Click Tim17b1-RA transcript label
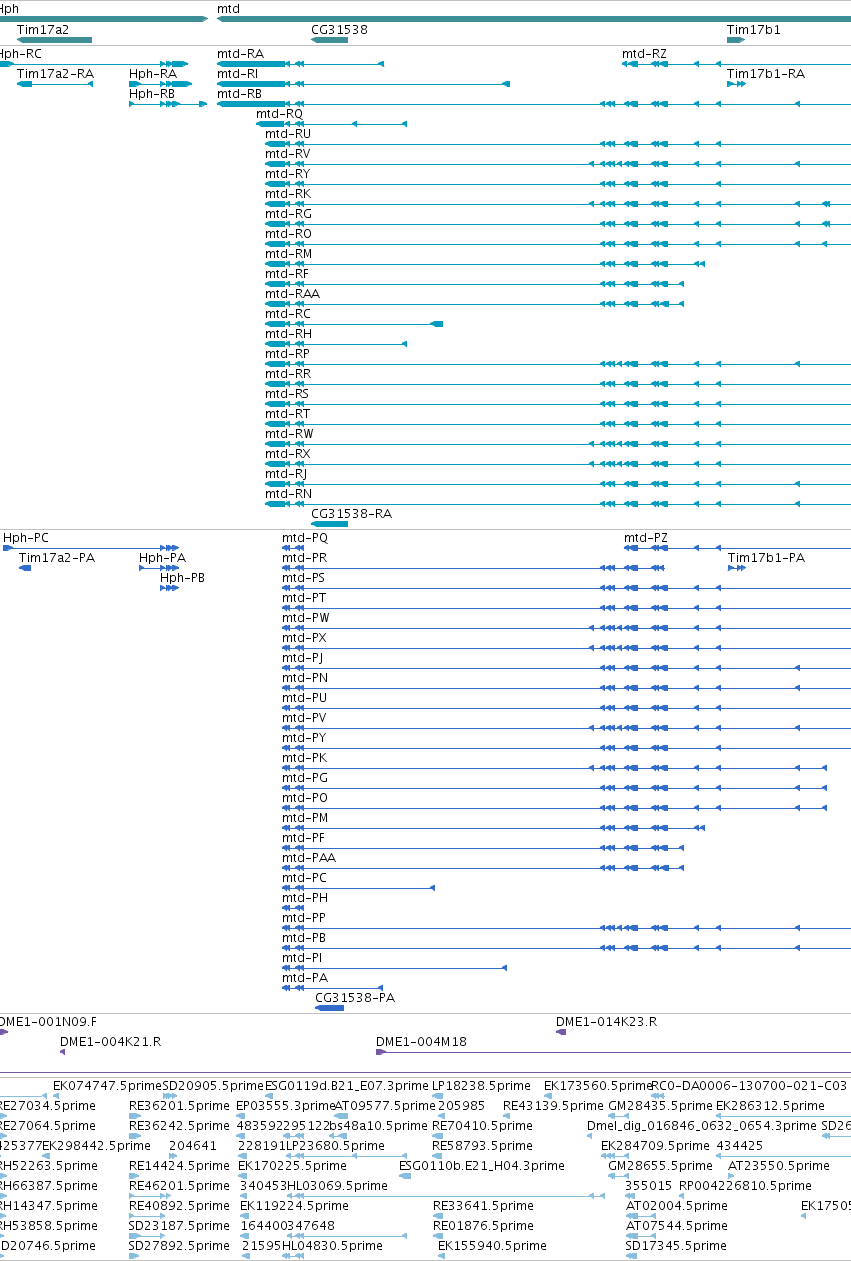This screenshot has width=851, height=1261. click(766, 74)
